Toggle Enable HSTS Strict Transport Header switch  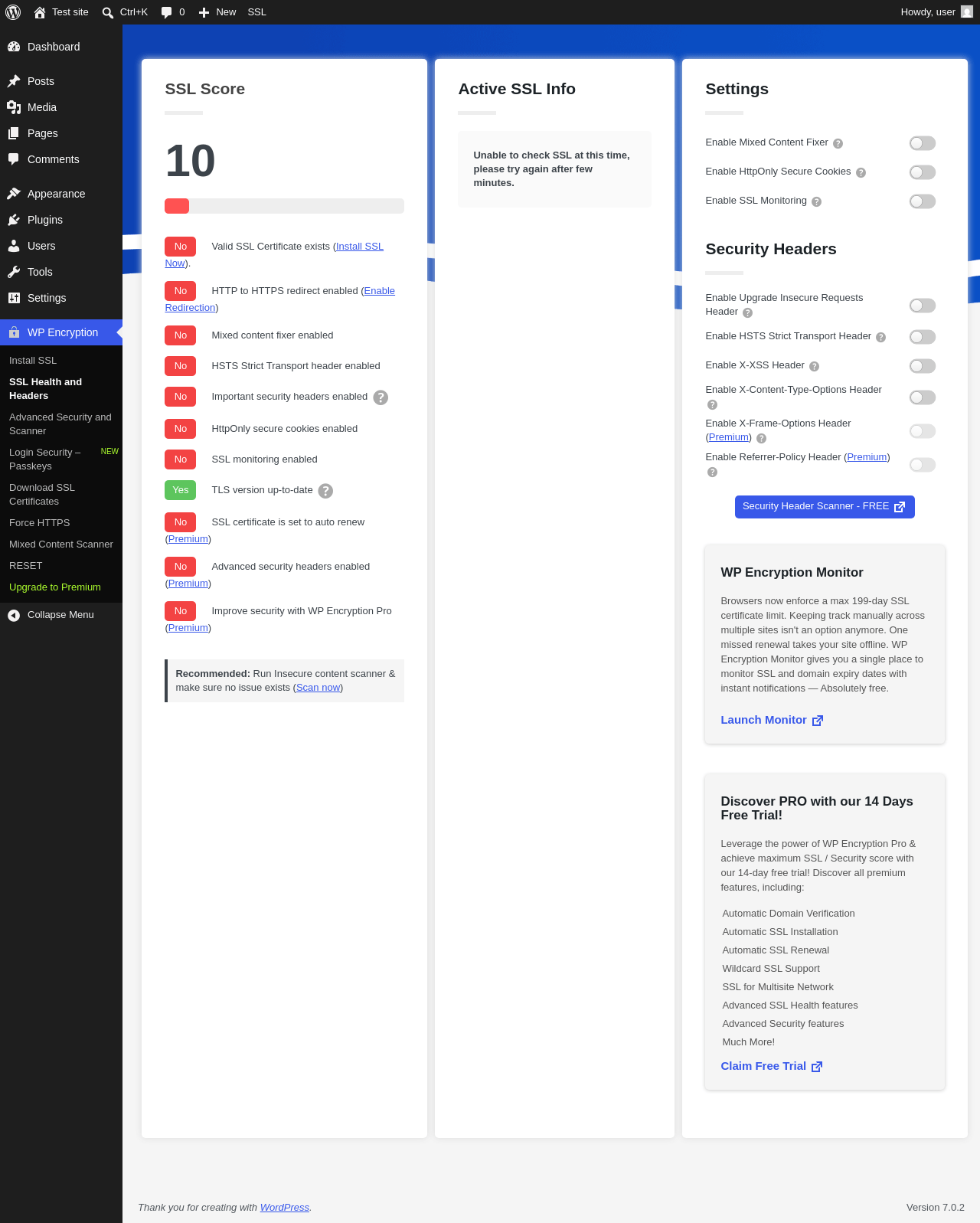[923, 337]
